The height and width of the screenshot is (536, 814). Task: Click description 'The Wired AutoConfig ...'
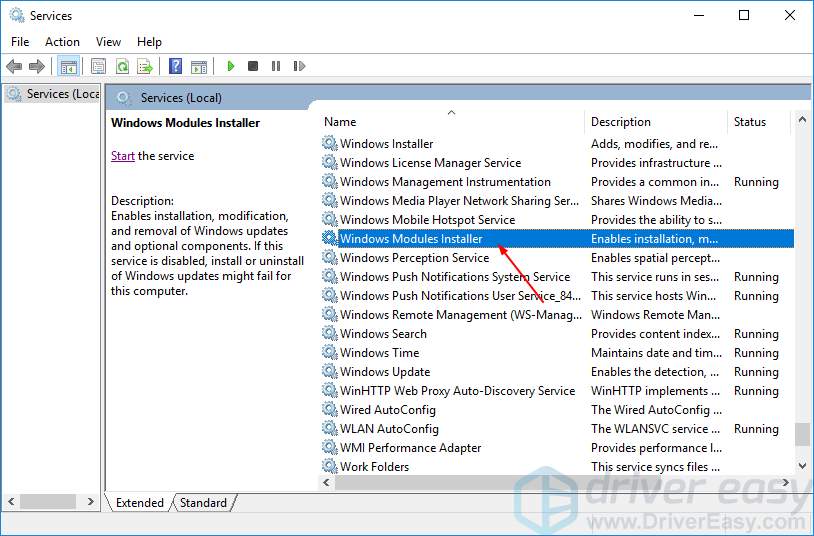pyautogui.click(x=656, y=410)
